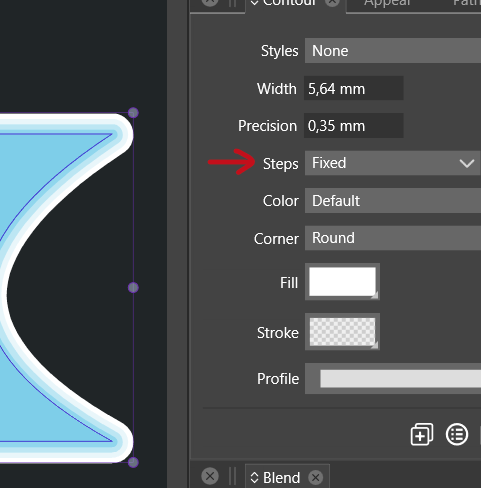Close the Contour tab with its X
The width and height of the screenshot is (481, 488).
(x=332, y=3)
